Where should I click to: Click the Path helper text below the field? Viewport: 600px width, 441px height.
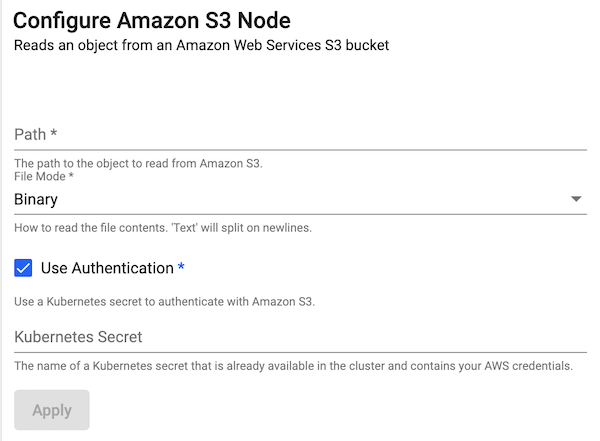coord(138,163)
